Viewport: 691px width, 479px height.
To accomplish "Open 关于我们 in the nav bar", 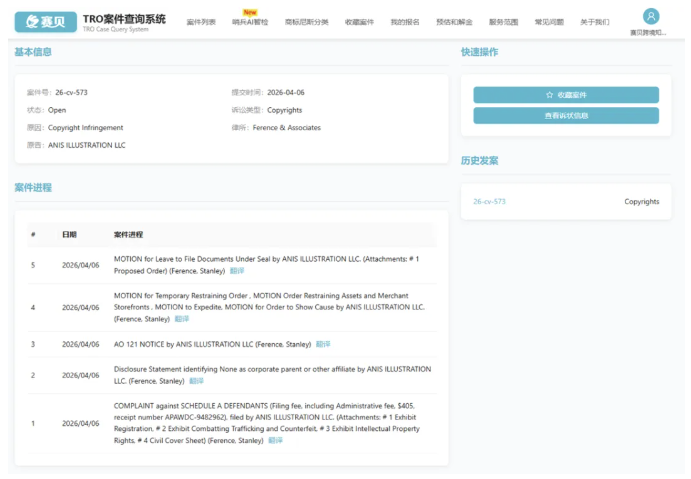I will coord(594,21).
